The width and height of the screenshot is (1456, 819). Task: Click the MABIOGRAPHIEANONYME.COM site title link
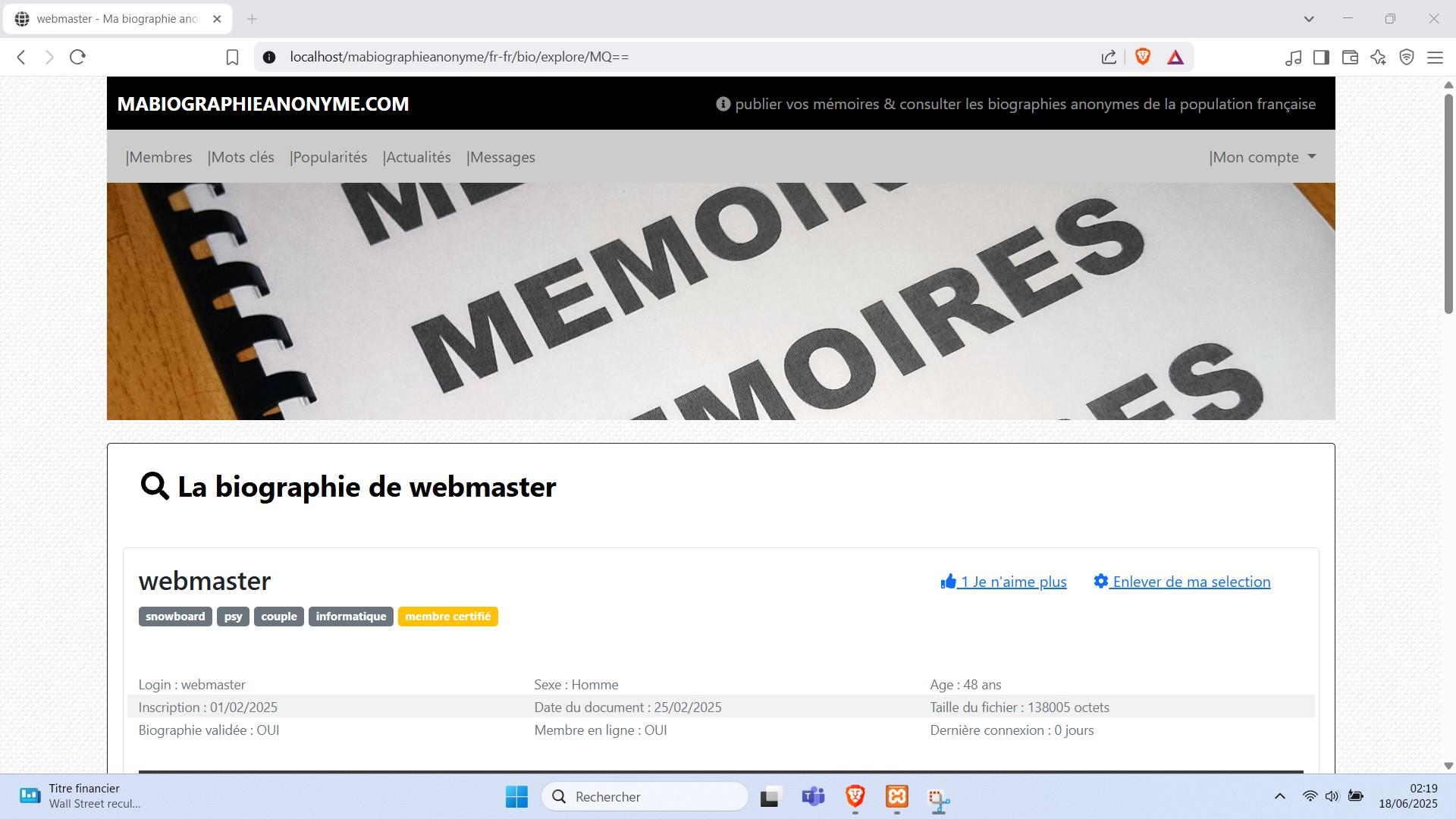click(263, 104)
